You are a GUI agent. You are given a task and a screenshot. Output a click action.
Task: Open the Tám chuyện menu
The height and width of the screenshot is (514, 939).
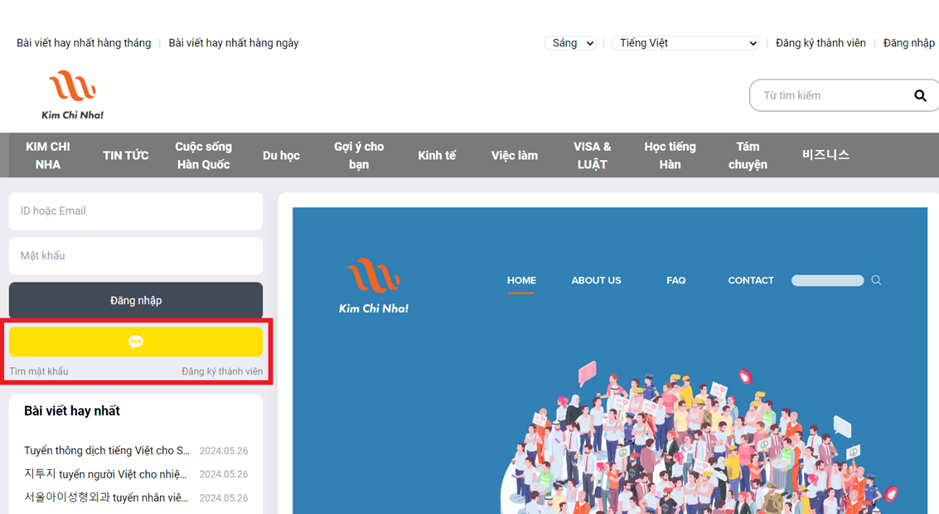tap(748, 155)
